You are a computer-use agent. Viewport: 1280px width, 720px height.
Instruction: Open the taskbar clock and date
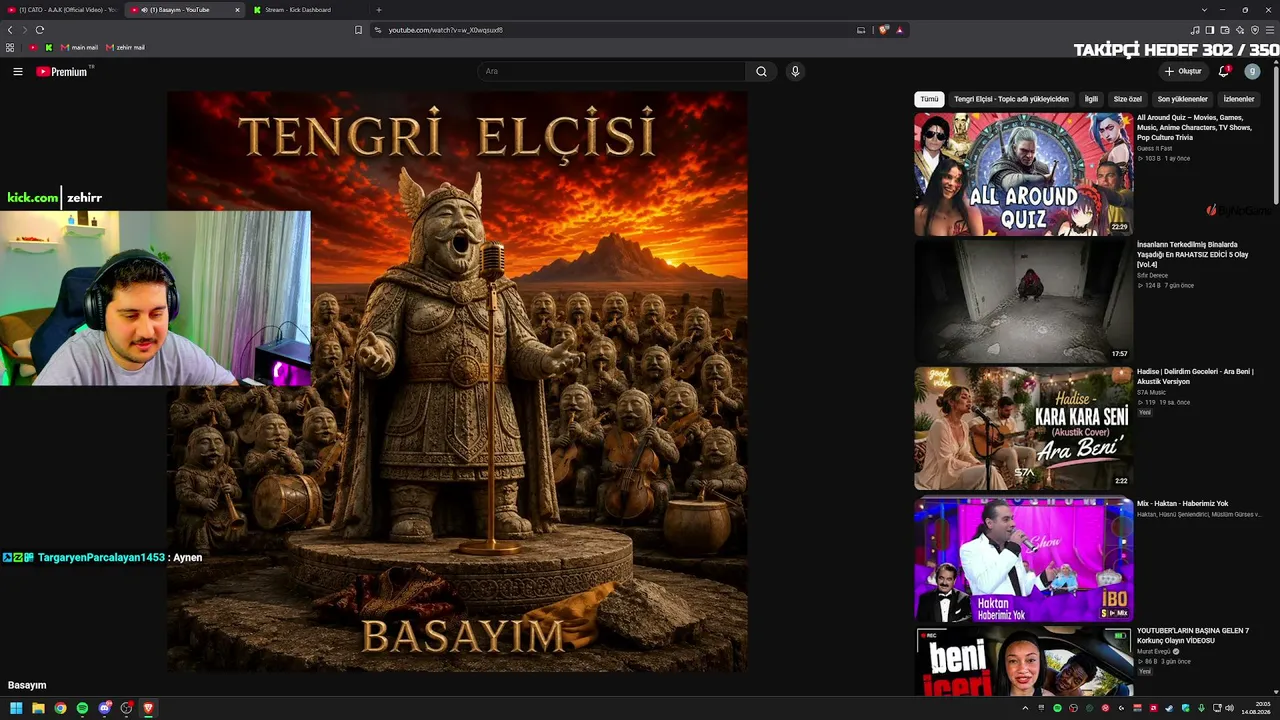coord(1257,708)
